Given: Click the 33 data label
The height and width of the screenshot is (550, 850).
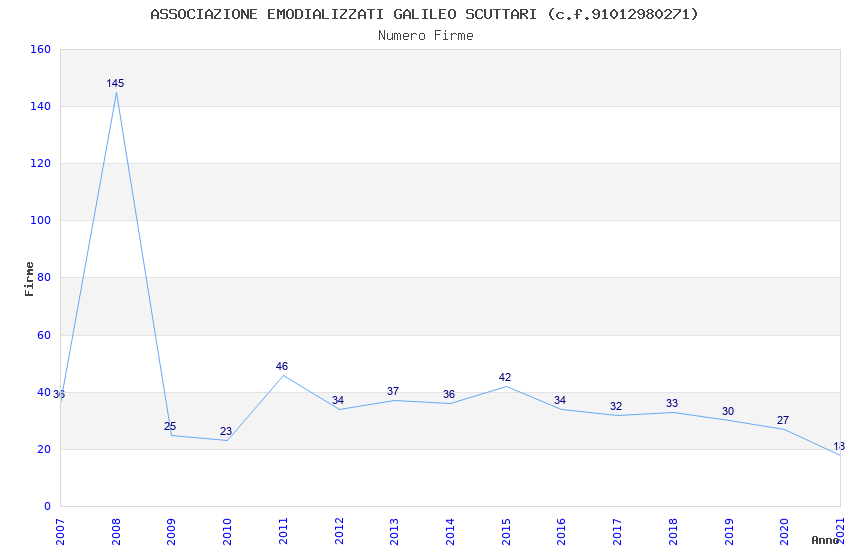Looking at the screenshot, I should point(672,403).
